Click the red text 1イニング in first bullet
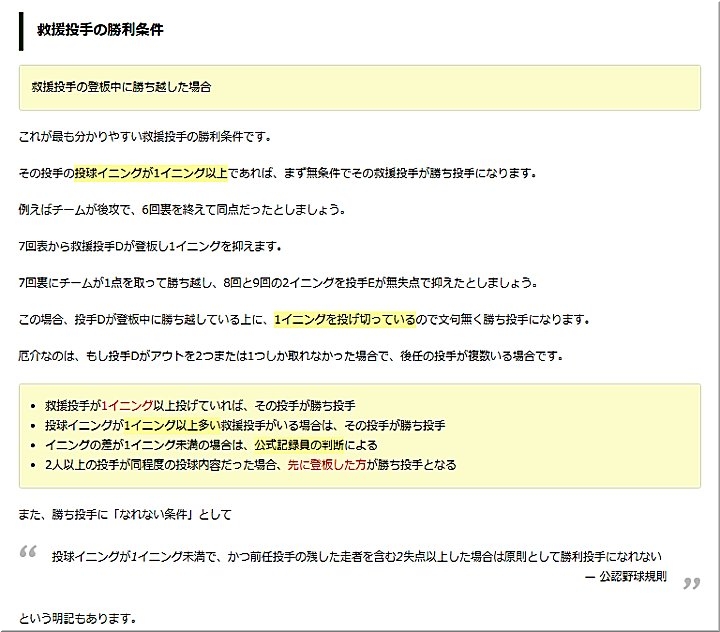Viewport: 720px width, 632px height. pyautogui.click(x=127, y=406)
